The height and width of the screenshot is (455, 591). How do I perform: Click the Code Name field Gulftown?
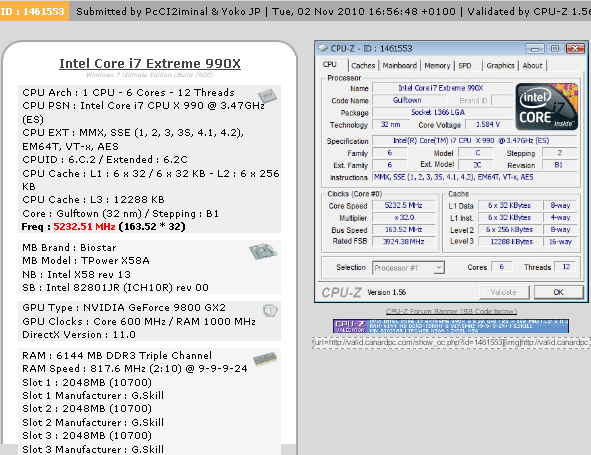409,100
